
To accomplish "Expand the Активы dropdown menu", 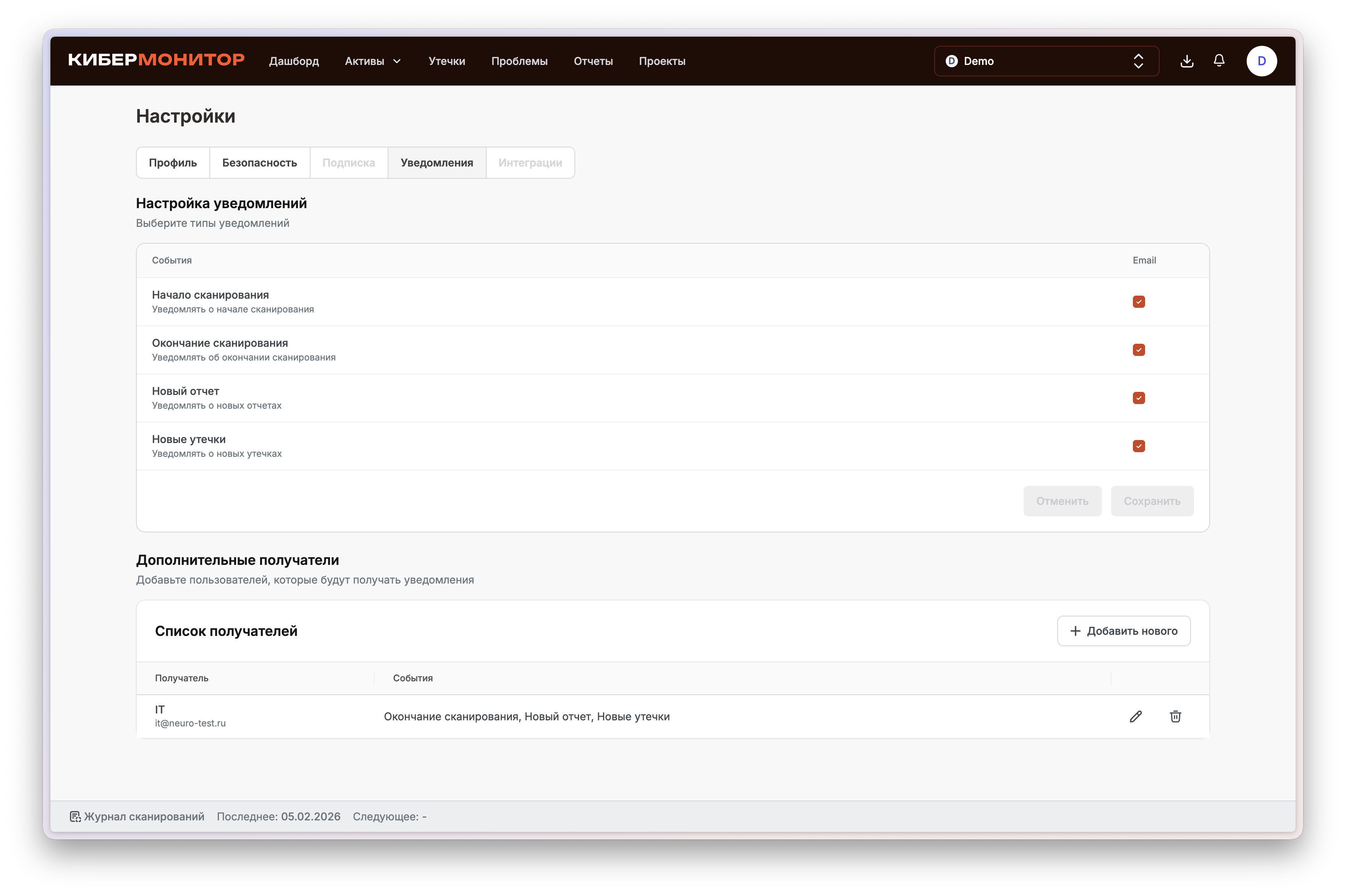I will [x=373, y=61].
